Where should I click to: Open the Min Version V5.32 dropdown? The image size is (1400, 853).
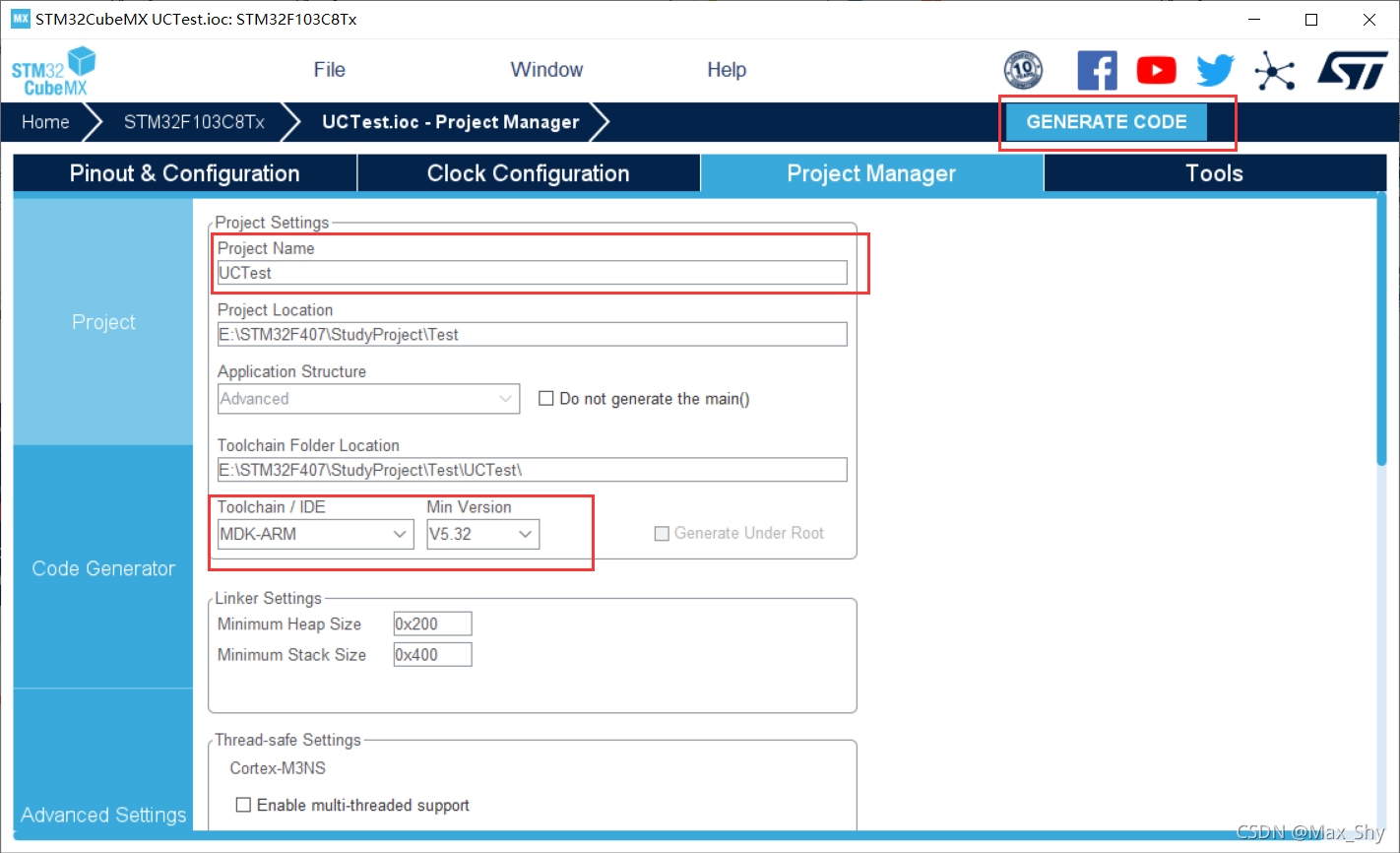(x=482, y=534)
